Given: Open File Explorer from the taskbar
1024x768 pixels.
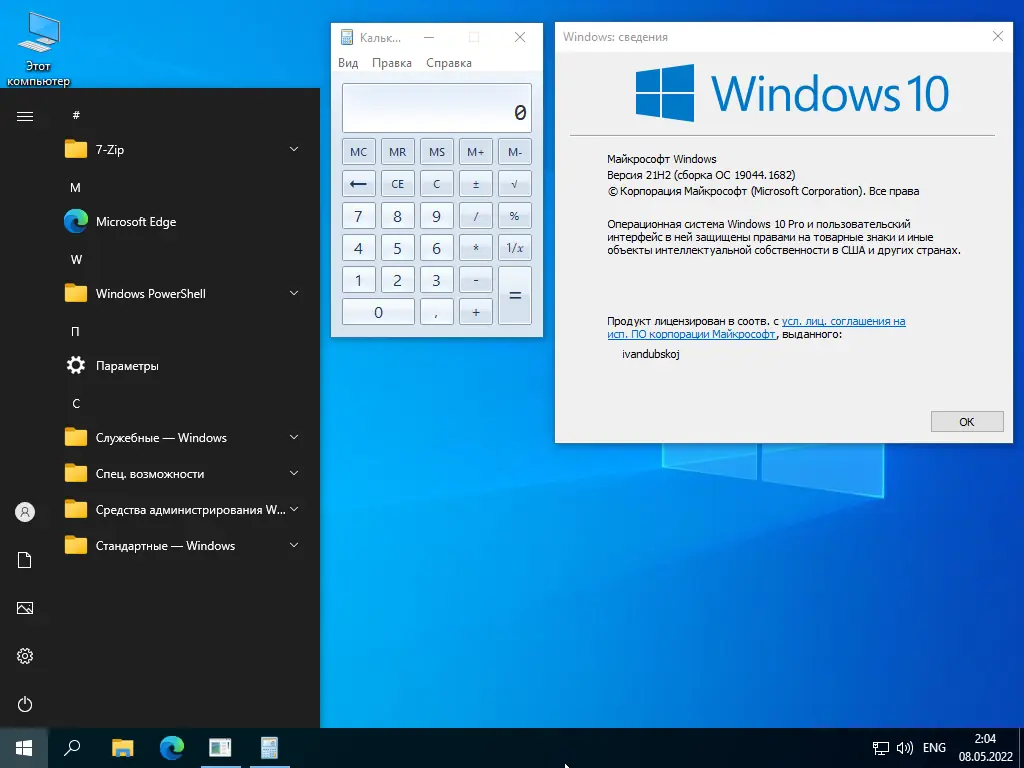Looking at the screenshot, I should pos(122,747).
